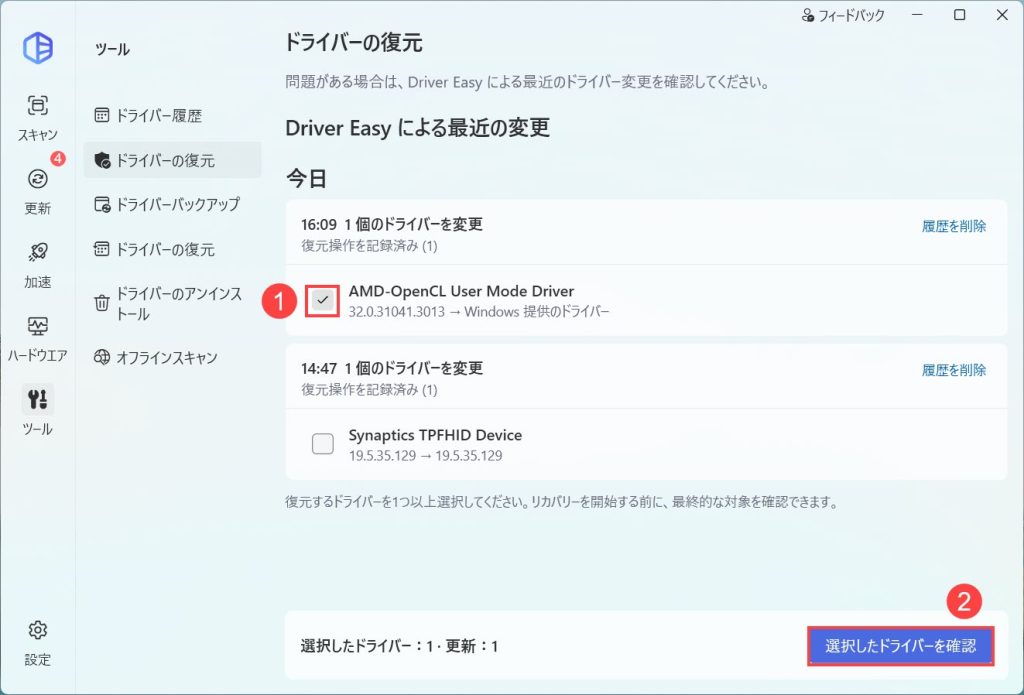
Task: Click version text 32.0.31041.3013 → Windows 提供のドライバー
Action: pyautogui.click(x=479, y=312)
